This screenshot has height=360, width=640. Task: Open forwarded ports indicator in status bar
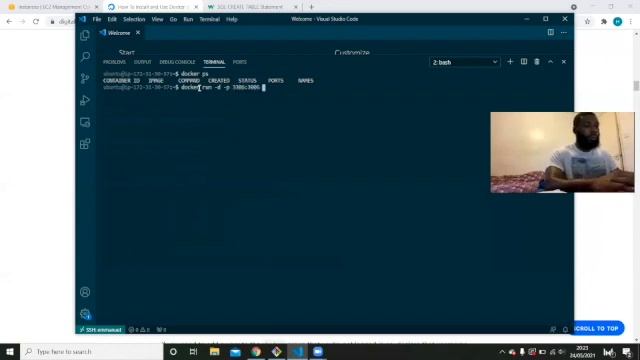[x=162, y=329]
